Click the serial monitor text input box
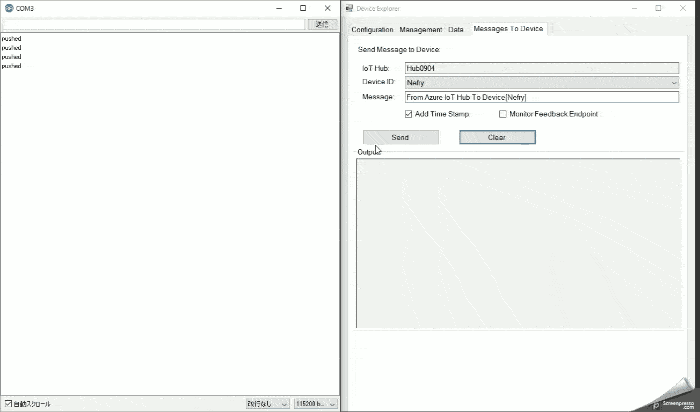Image resolution: width=700 pixels, height=412 pixels. coord(152,24)
